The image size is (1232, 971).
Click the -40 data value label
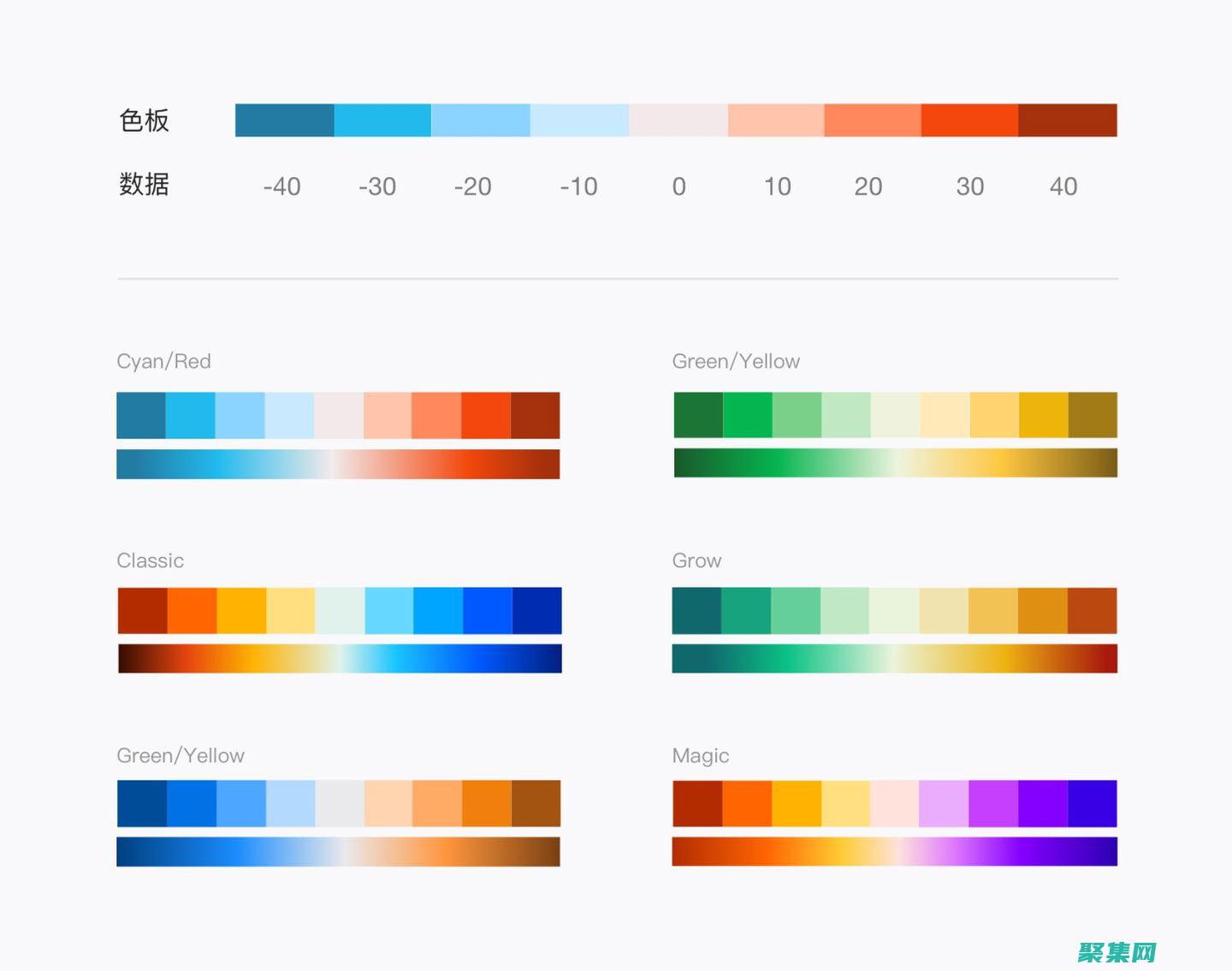click(282, 187)
